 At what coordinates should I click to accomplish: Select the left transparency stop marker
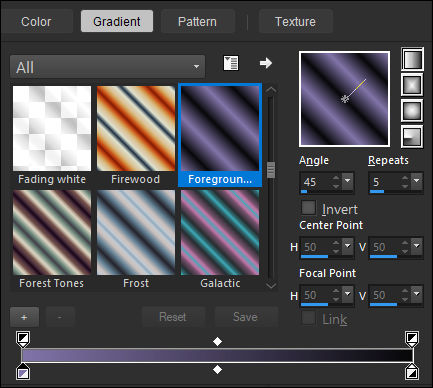click(23, 339)
